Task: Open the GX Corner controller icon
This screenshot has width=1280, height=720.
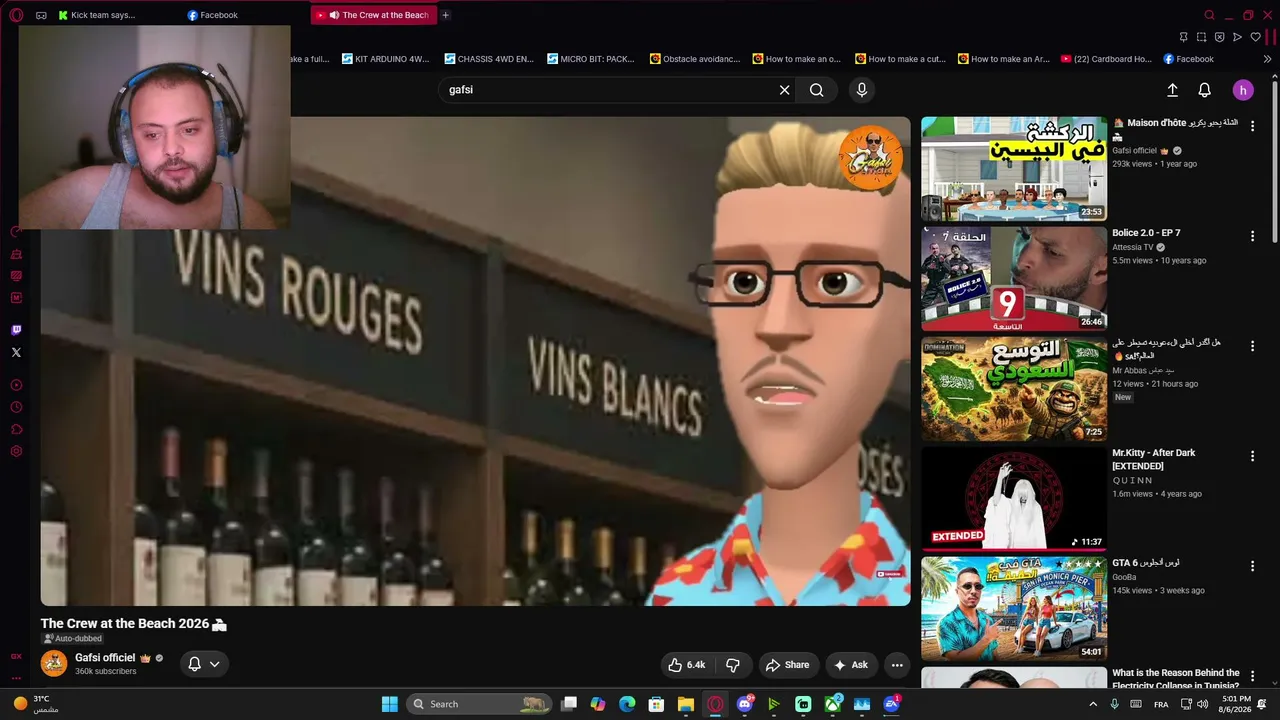Action: pyautogui.click(x=41, y=15)
